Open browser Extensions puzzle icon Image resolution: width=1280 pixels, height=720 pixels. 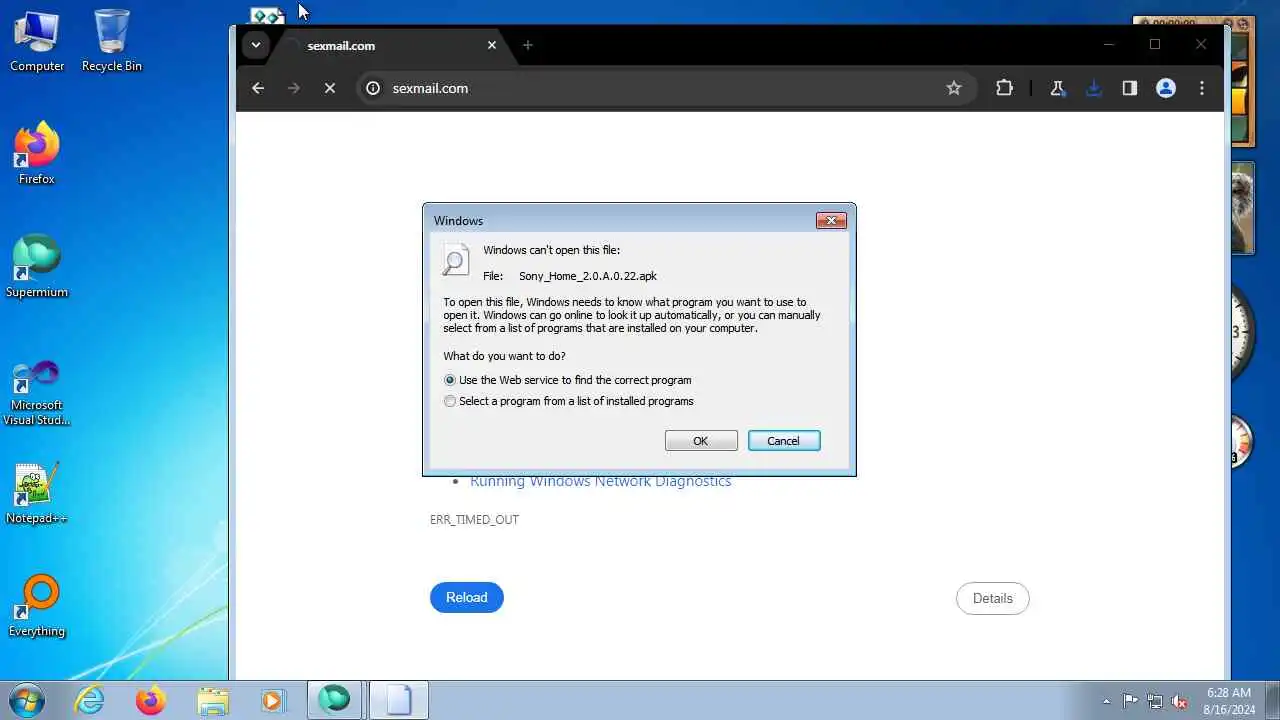(x=1005, y=88)
